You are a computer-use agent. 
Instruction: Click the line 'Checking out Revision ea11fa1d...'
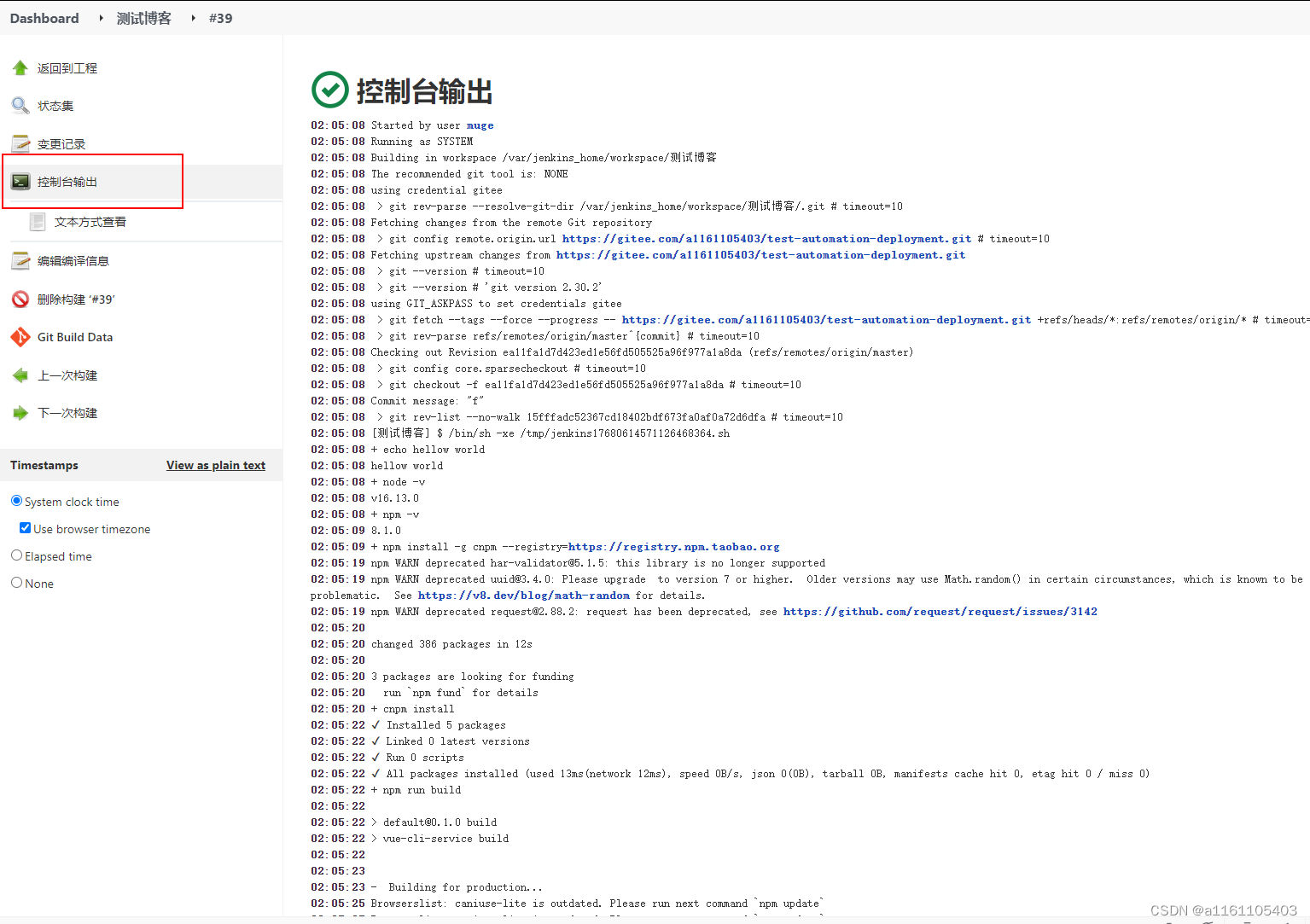point(642,352)
